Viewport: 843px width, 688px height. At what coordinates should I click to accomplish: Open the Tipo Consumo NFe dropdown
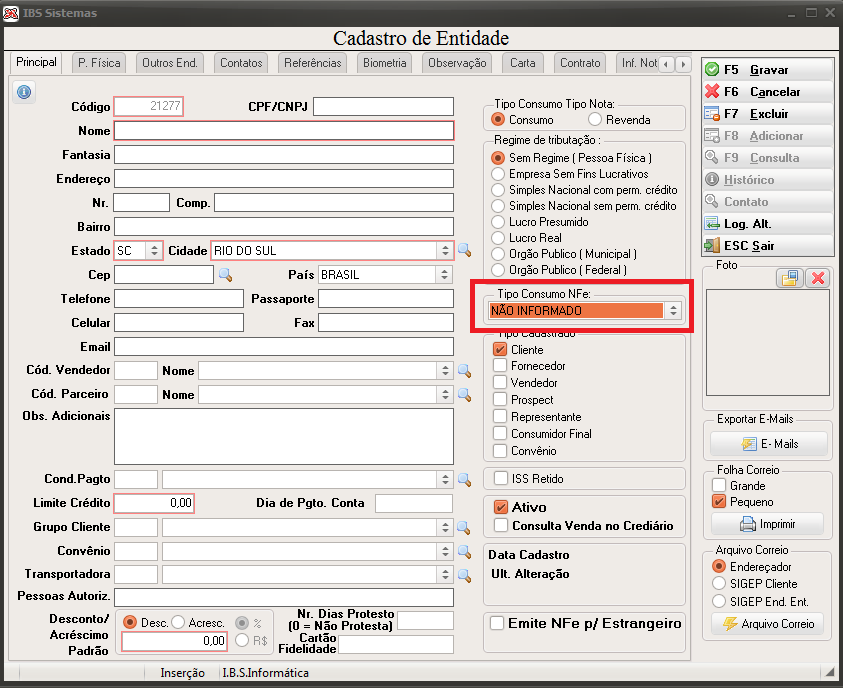pyautogui.click(x=673, y=310)
